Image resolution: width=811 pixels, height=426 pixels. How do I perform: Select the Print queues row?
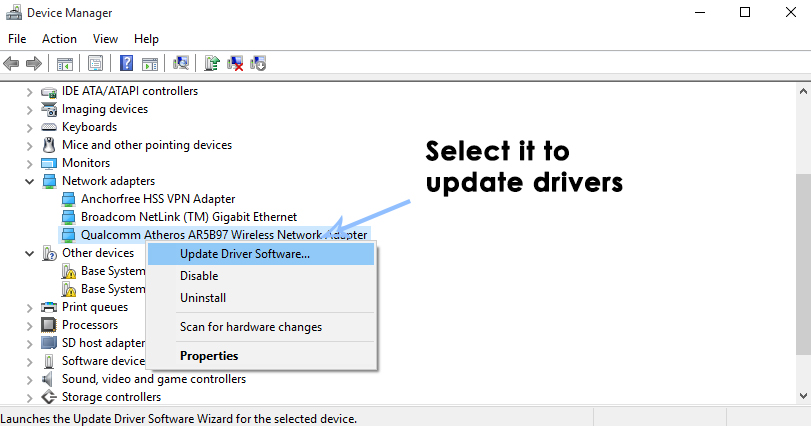95,307
